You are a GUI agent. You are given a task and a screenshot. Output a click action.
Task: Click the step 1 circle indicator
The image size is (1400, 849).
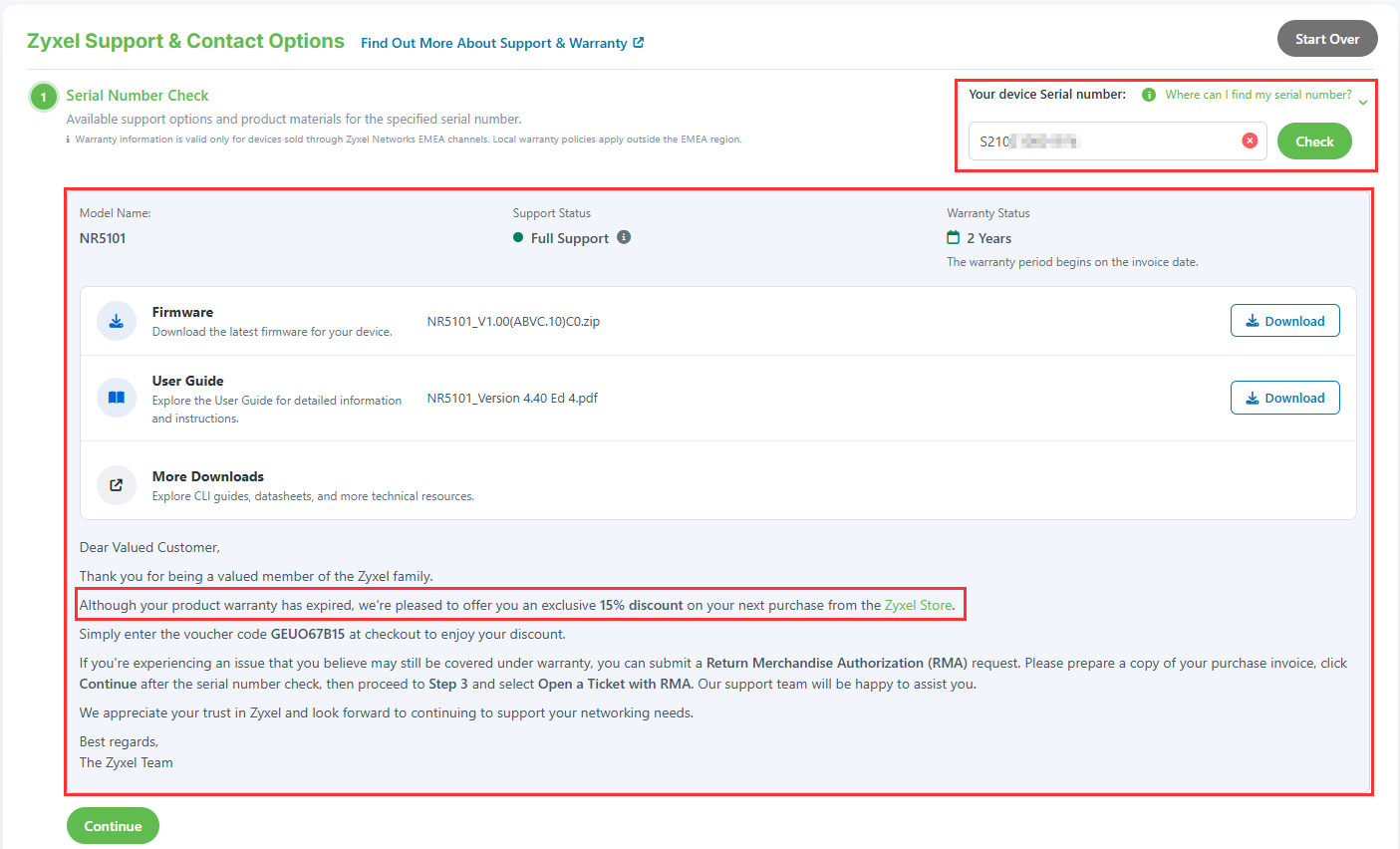[x=44, y=97]
